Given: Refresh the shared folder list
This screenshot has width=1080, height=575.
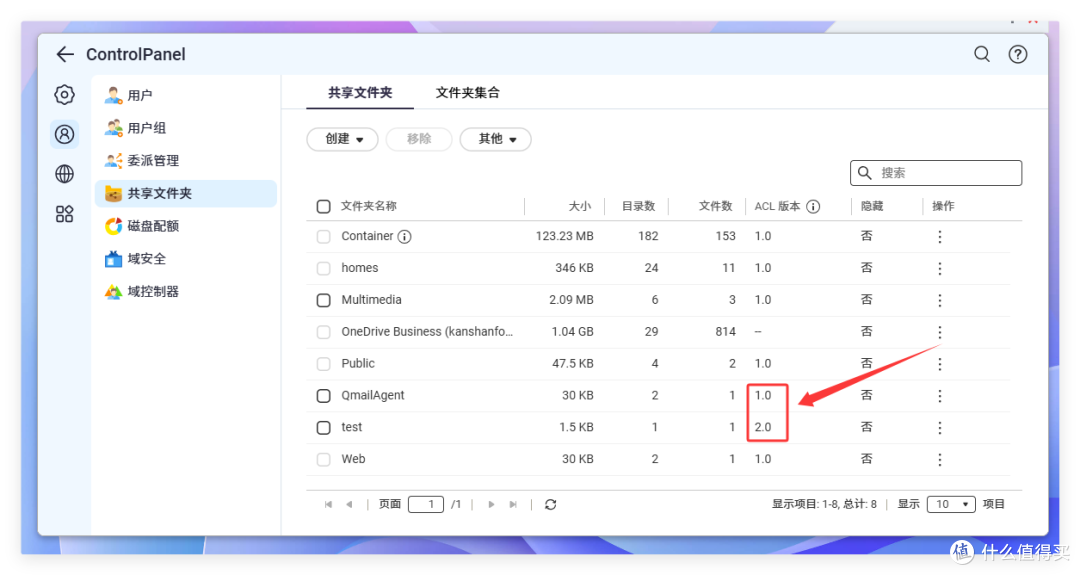Looking at the screenshot, I should point(550,505).
